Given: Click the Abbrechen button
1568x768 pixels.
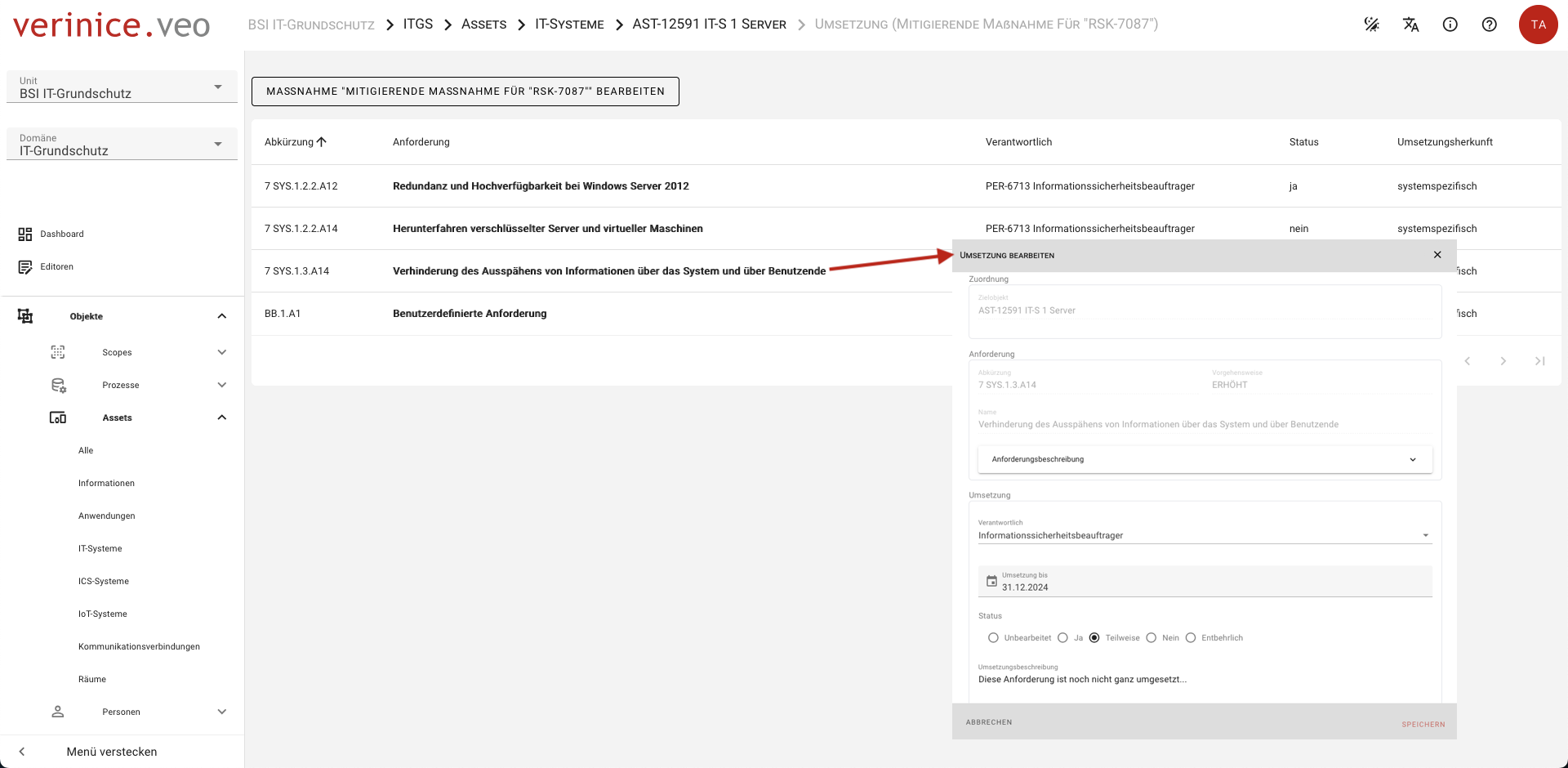Looking at the screenshot, I should [988, 722].
